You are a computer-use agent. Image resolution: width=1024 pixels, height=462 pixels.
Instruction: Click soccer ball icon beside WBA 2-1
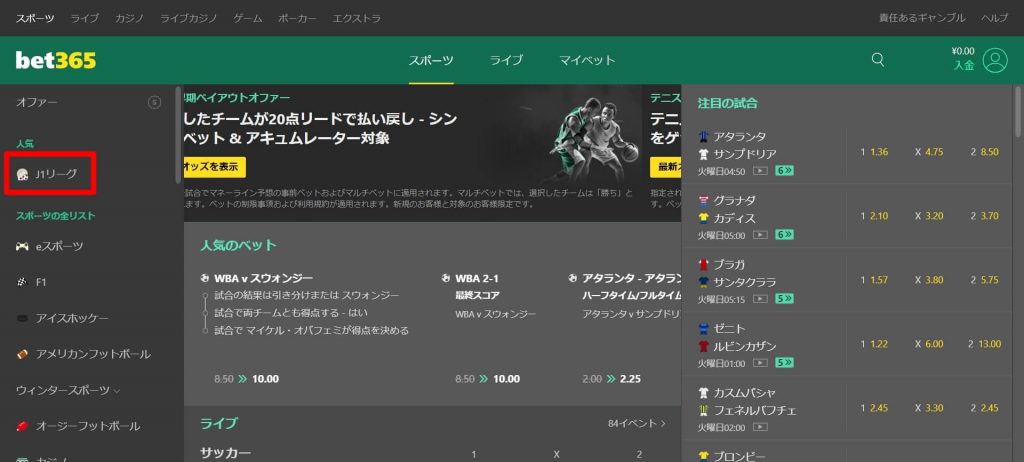pyautogui.click(x=446, y=278)
